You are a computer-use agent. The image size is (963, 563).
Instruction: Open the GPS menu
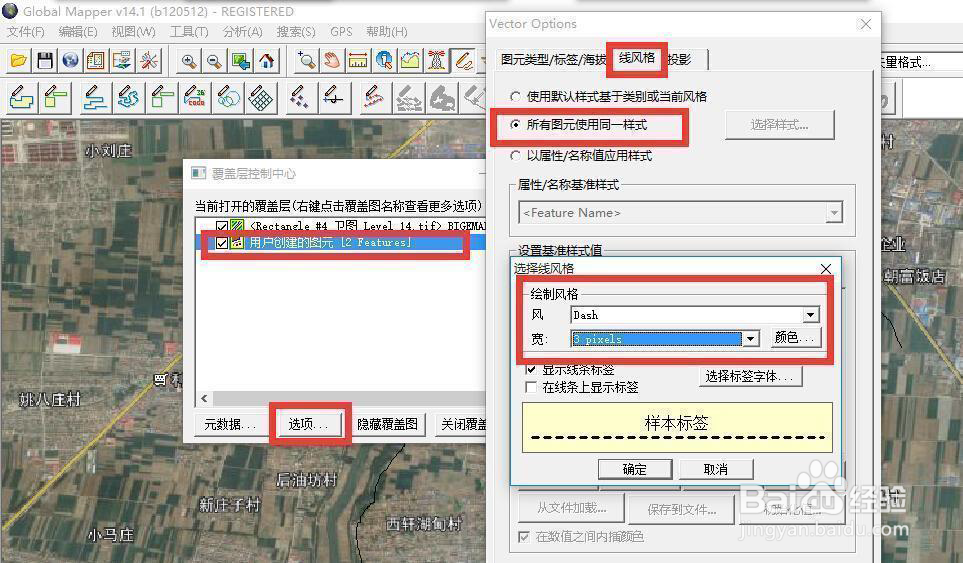coord(341,31)
